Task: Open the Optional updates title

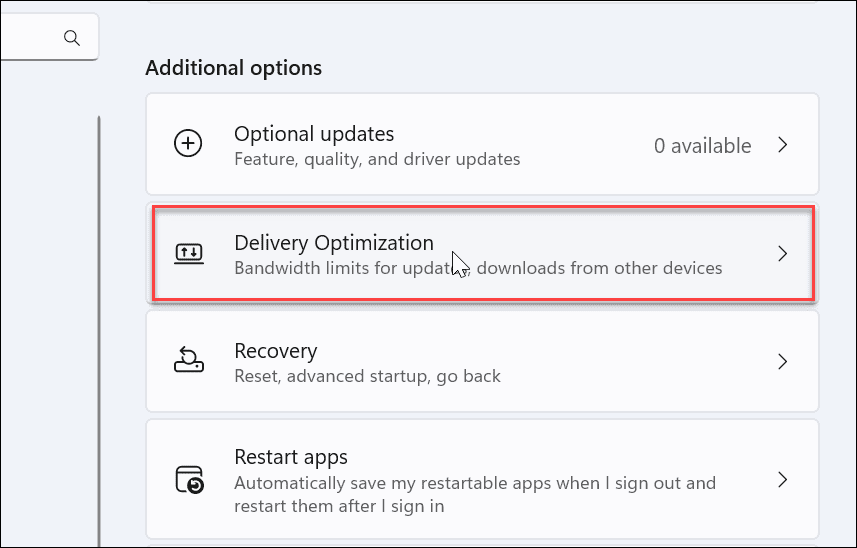Action: click(314, 134)
